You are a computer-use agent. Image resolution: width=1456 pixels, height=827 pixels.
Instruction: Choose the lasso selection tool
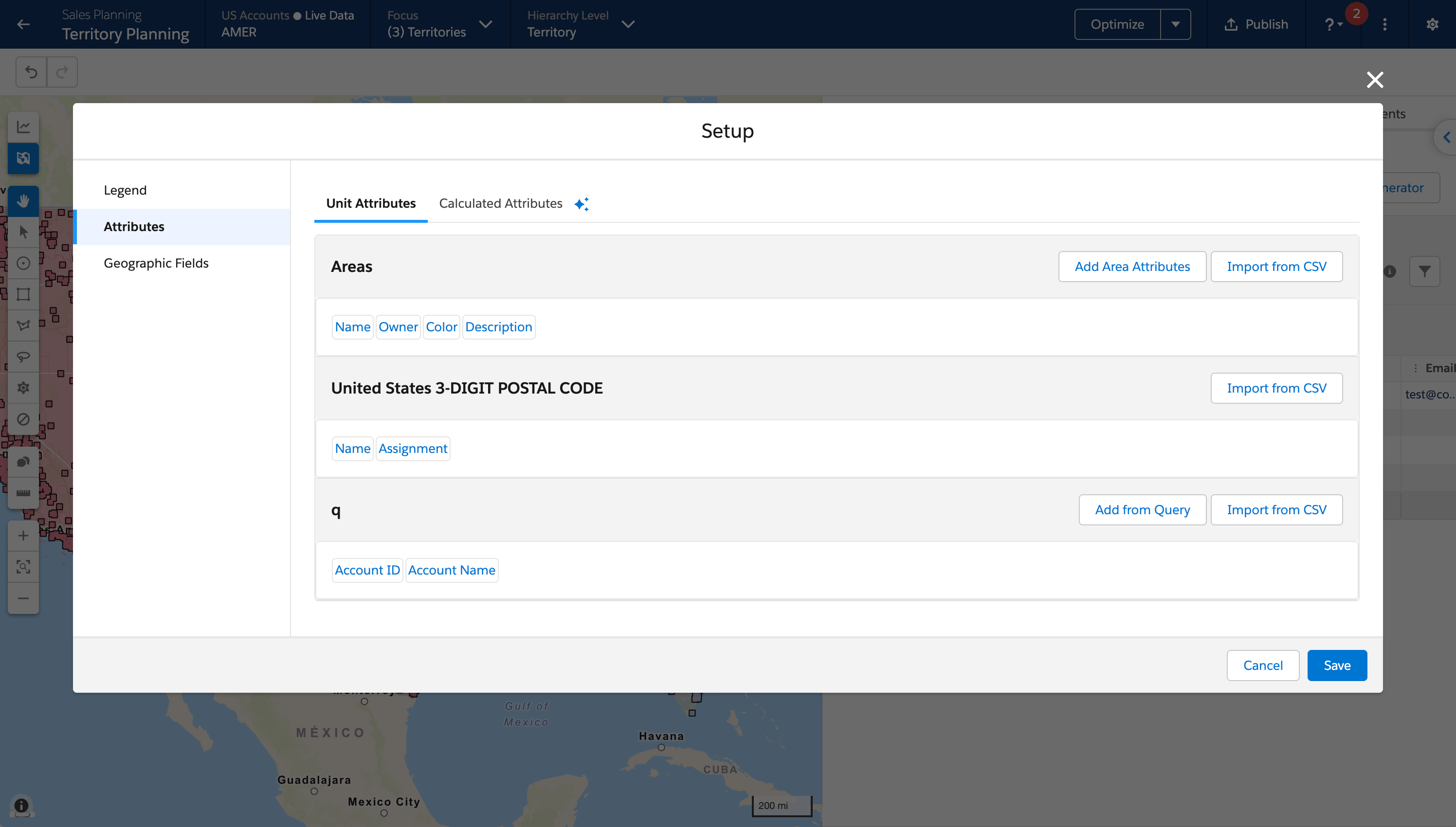point(23,357)
